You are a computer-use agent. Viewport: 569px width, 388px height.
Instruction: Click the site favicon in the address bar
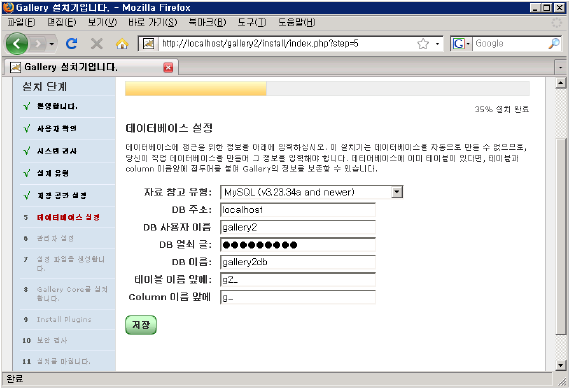pos(148,44)
